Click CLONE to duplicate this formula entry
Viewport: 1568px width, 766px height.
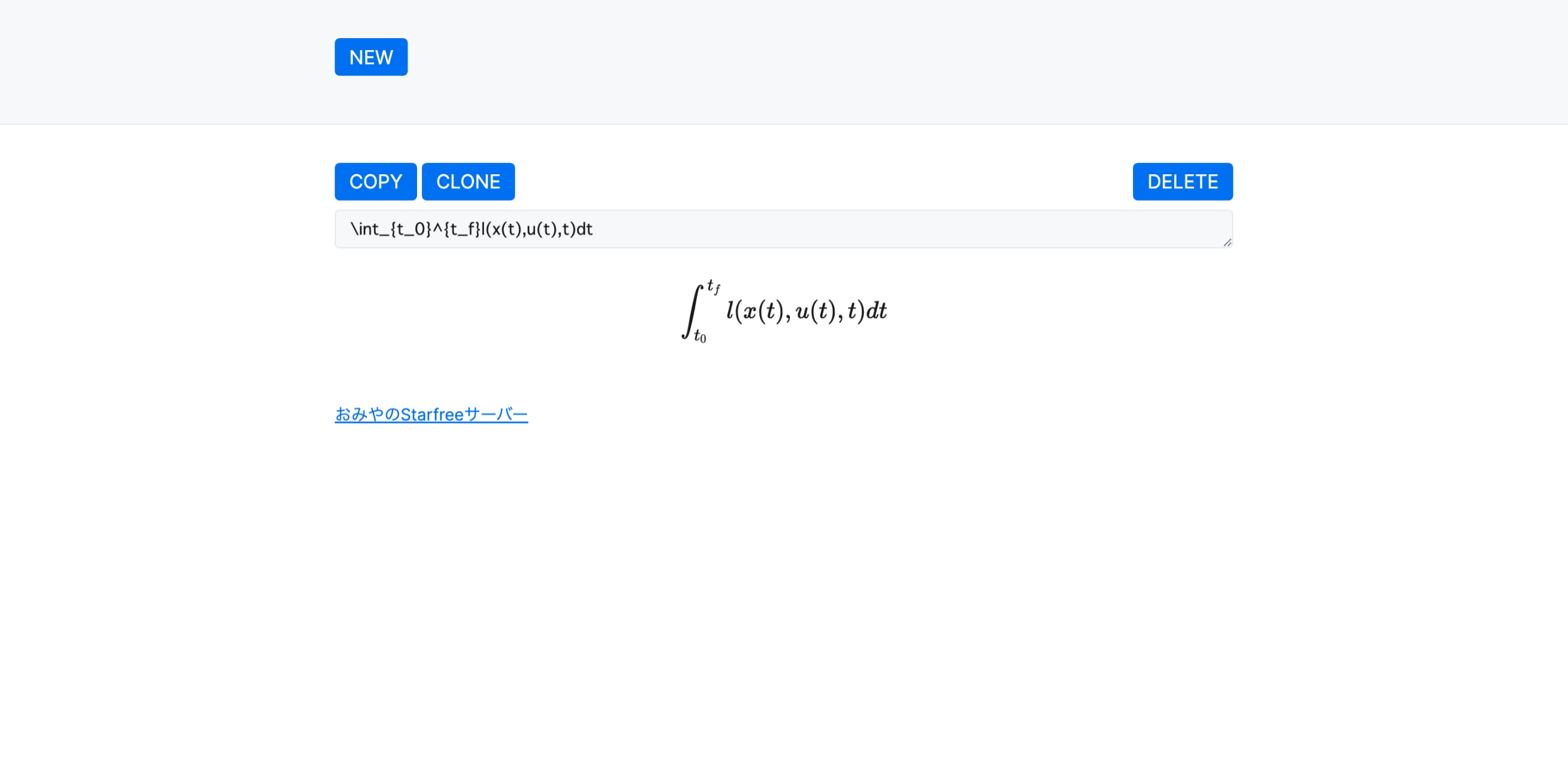tap(468, 181)
